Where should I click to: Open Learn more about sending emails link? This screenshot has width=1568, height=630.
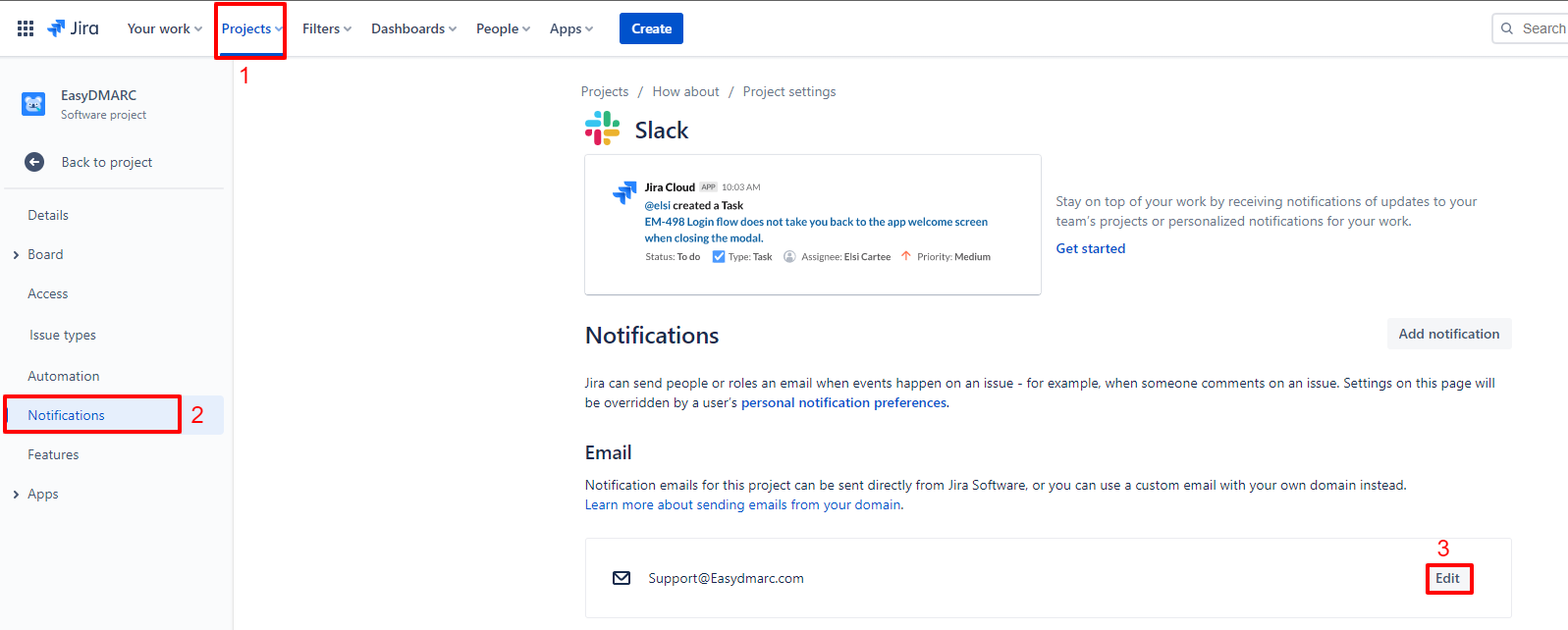tap(743, 504)
